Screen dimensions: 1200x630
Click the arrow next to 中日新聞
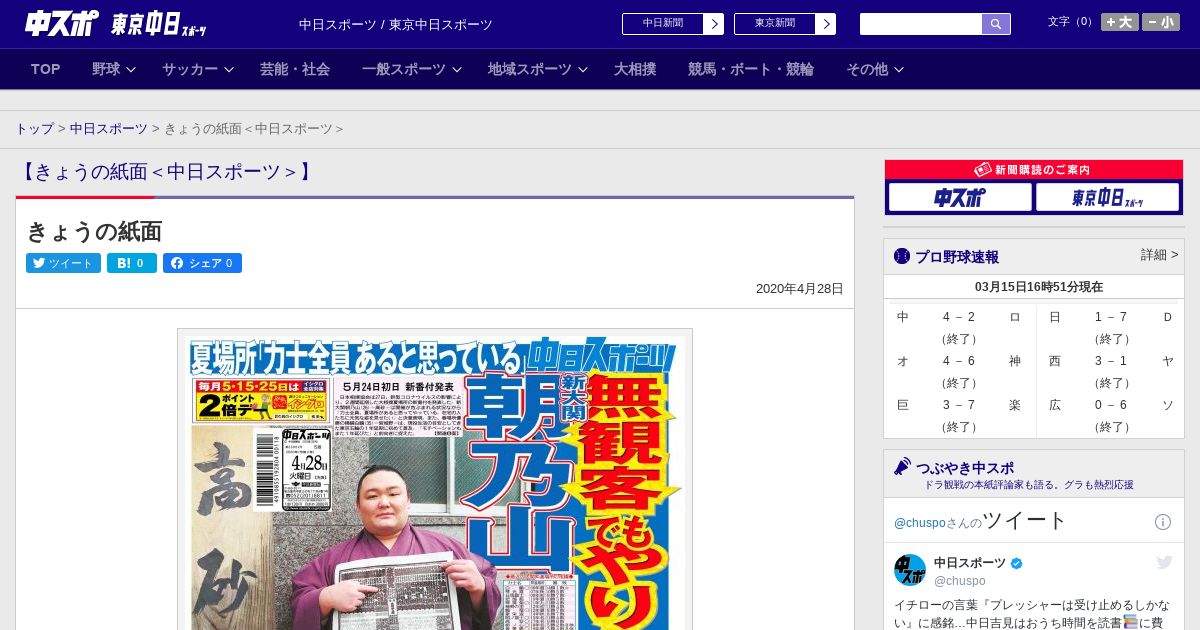pos(714,24)
